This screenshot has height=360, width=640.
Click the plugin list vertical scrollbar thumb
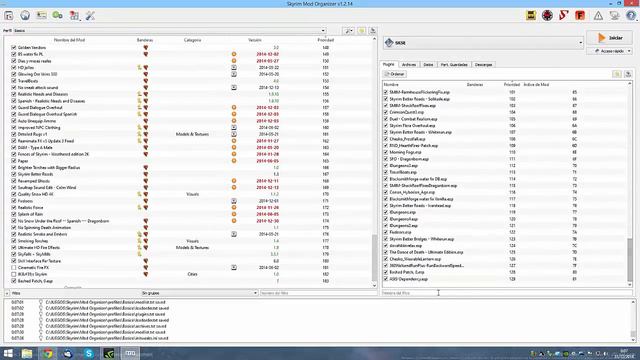point(630,260)
